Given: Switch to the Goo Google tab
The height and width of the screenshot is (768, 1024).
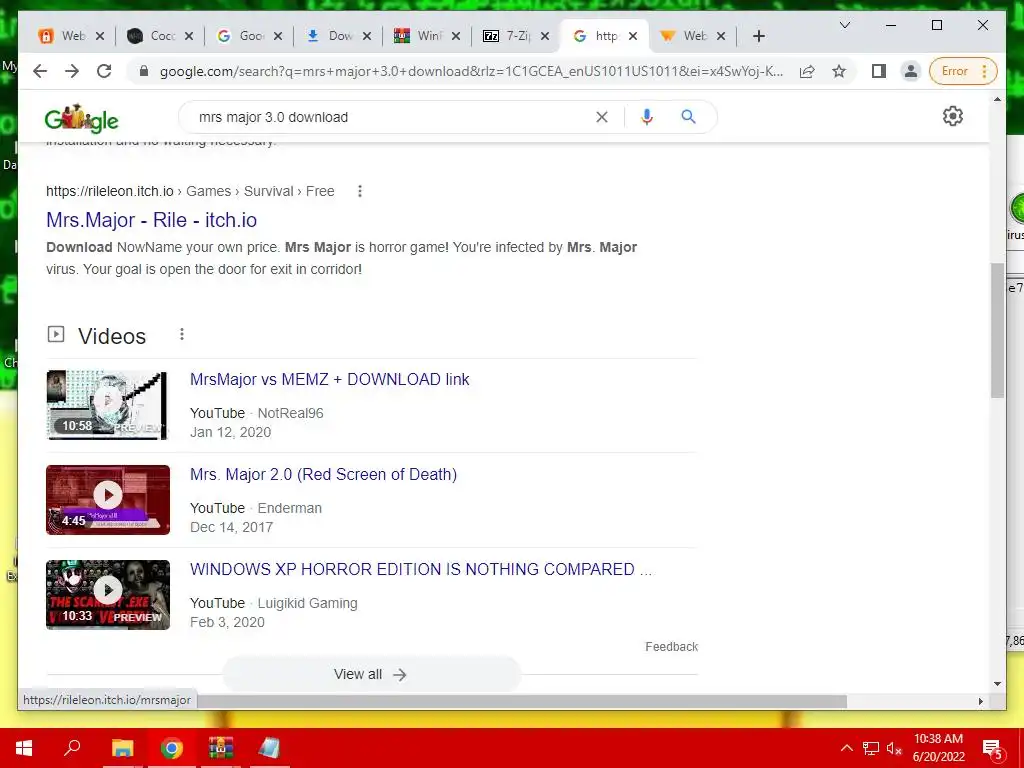Looking at the screenshot, I should tap(242, 36).
